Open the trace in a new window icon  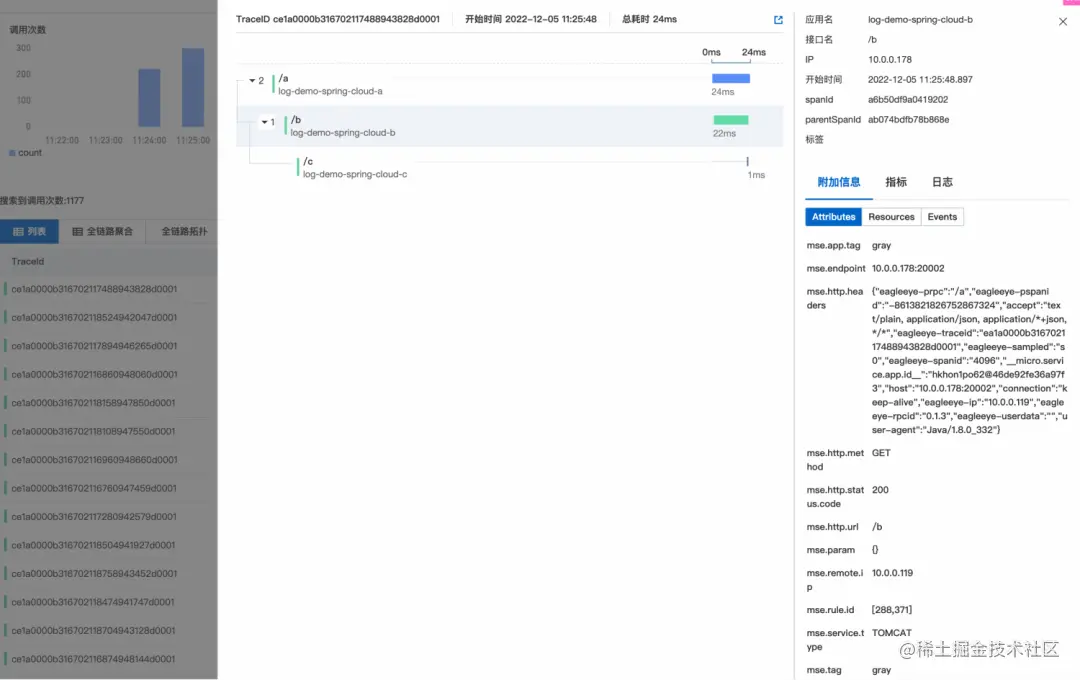pos(778,20)
